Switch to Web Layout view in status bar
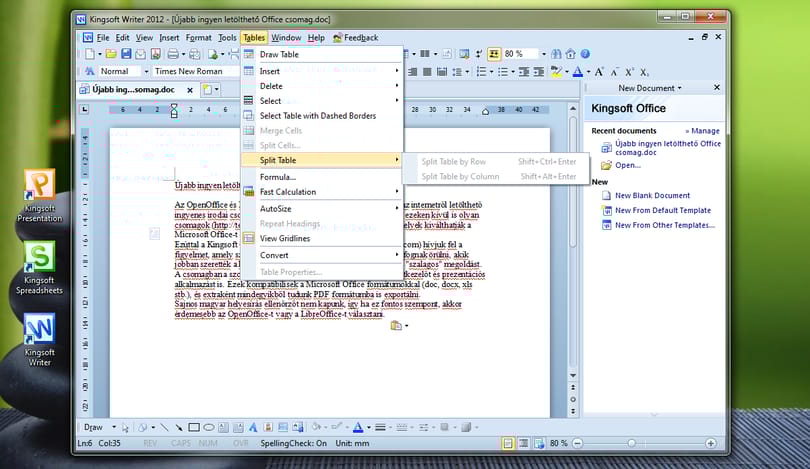Image resolution: width=810 pixels, height=469 pixels. click(x=539, y=443)
